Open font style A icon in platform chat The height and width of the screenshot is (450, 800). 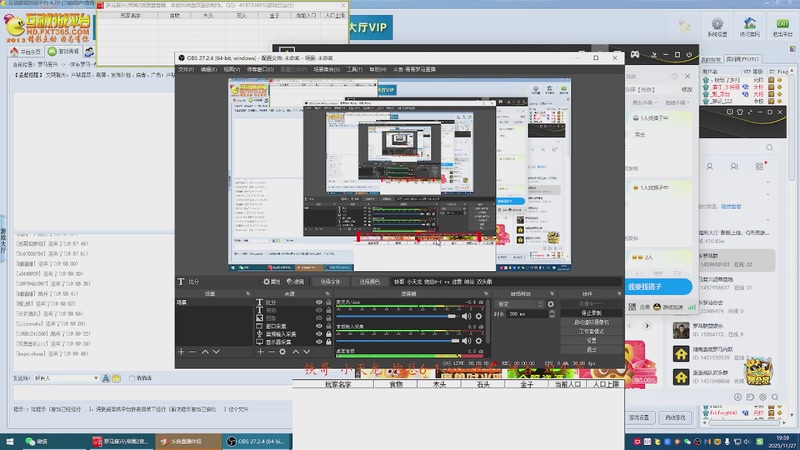click(106, 379)
